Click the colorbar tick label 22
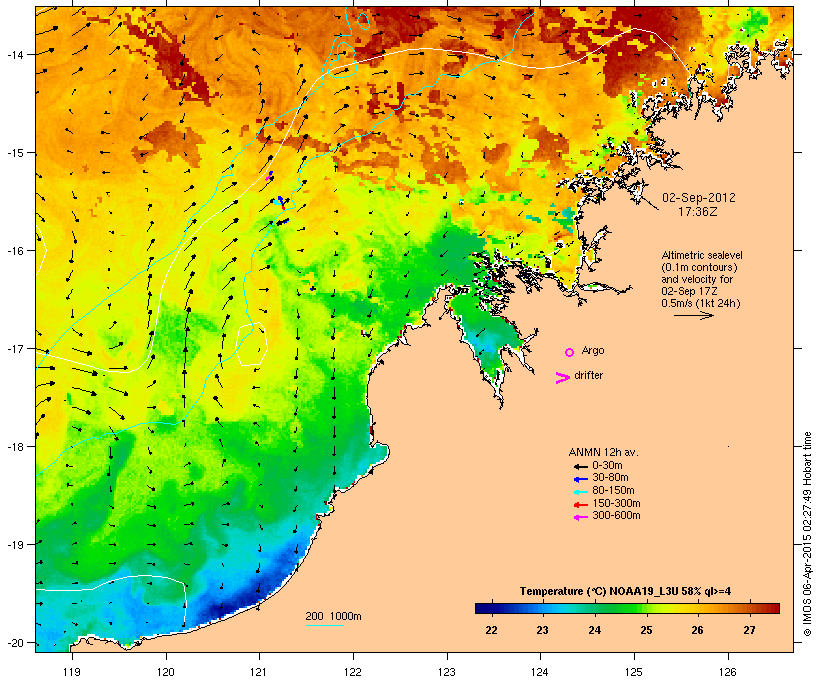This screenshot has height=680, width=820. pos(491,630)
